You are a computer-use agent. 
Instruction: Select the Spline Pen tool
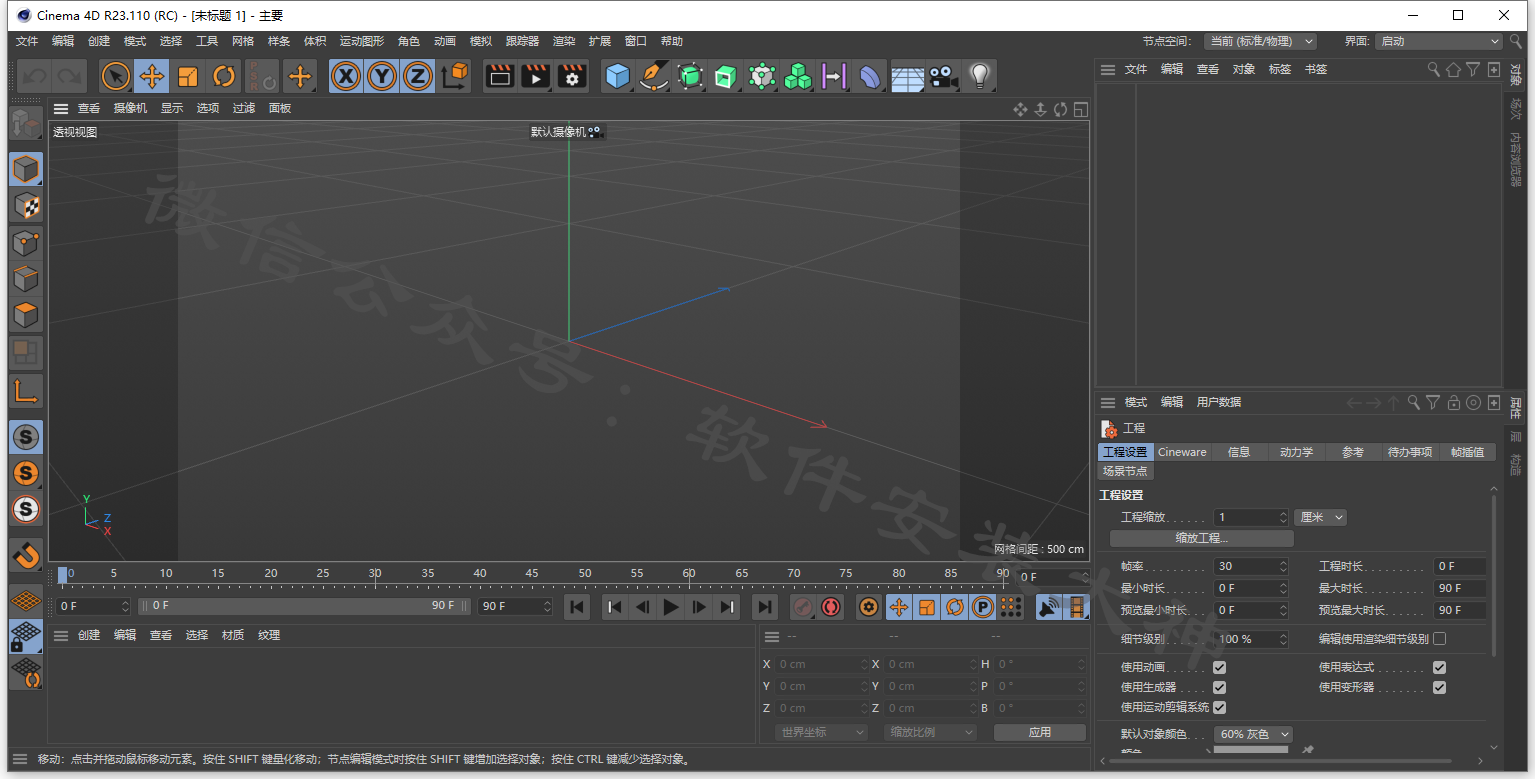(654, 76)
